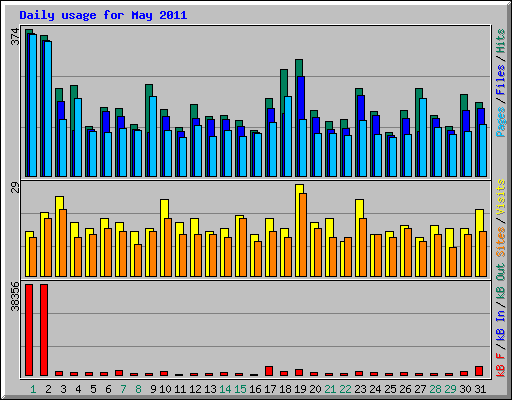Click day 10 on the x-axis
The image size is (512, 400).
(x=165, y=389)
